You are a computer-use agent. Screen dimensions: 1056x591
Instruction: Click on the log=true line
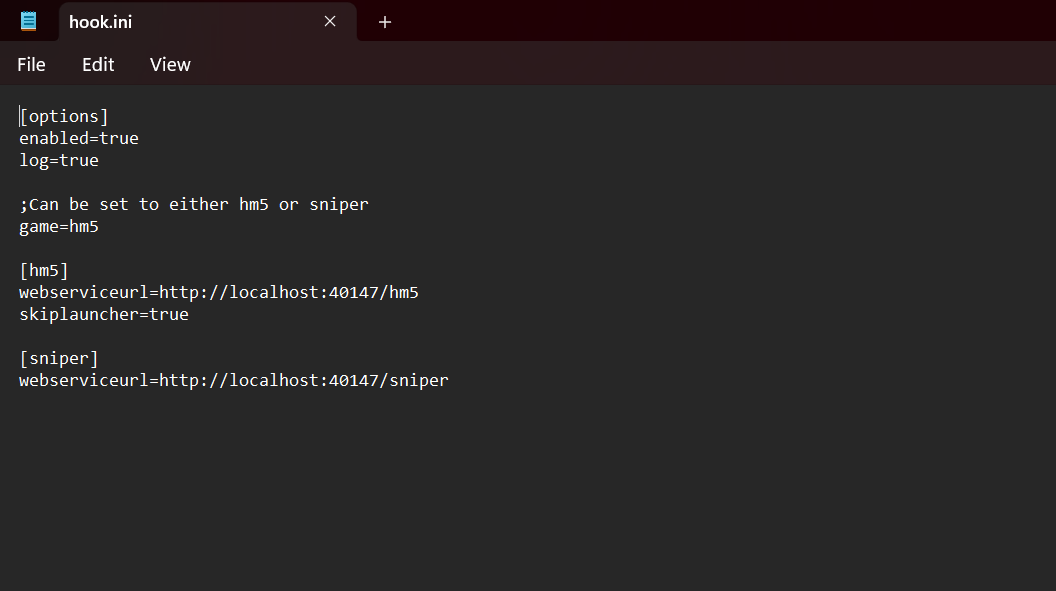[x=59, y=161]
